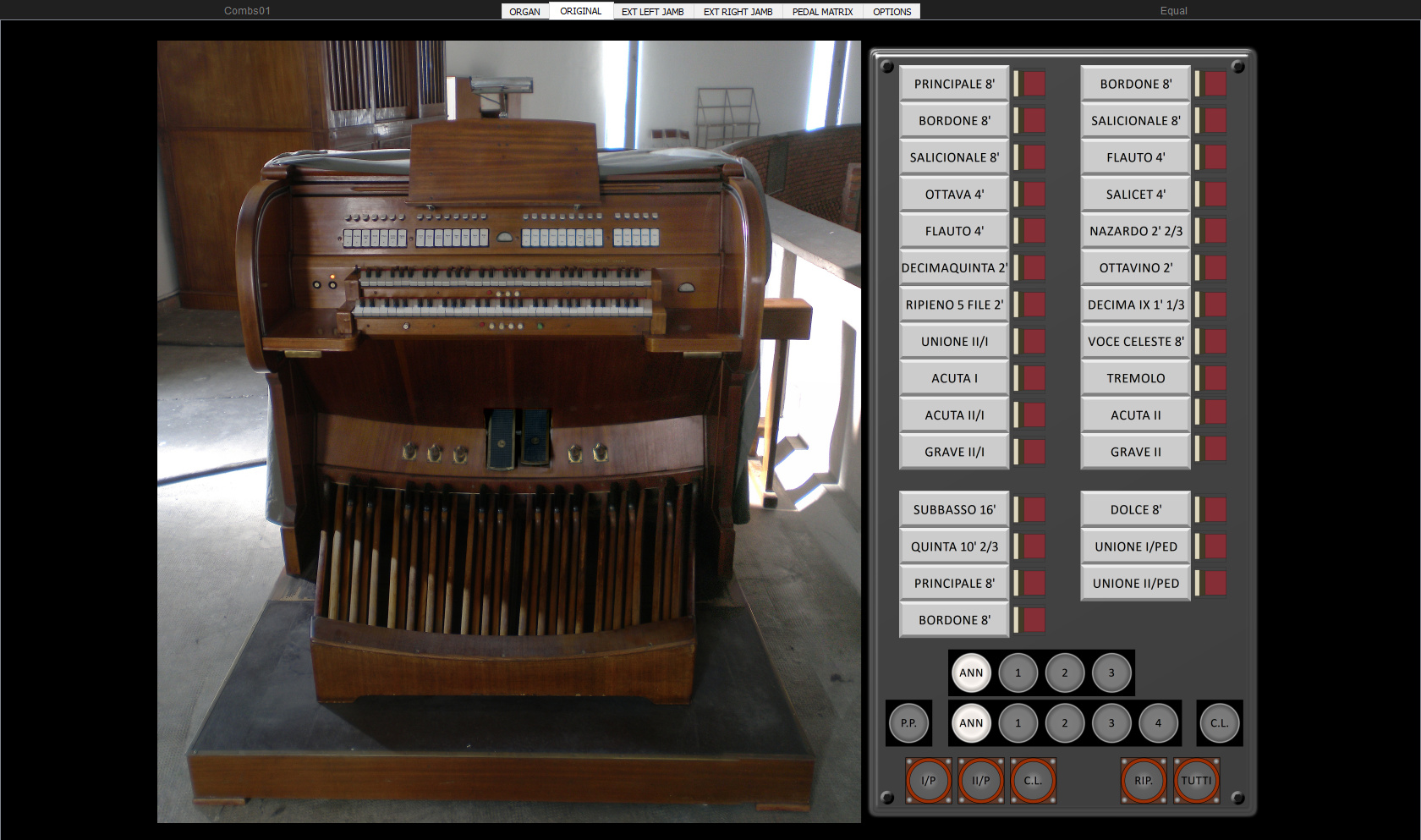The image size is (1421, 840).
Task: Toggle the UNIONE II/I coupler
Action: click(x=954, y=341)
